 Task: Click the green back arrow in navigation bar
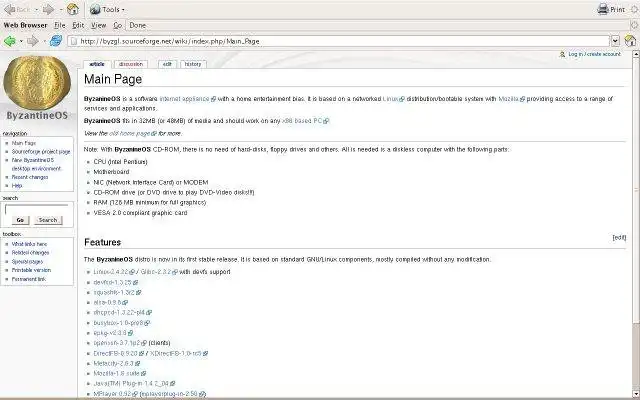(x=10, y=41)
